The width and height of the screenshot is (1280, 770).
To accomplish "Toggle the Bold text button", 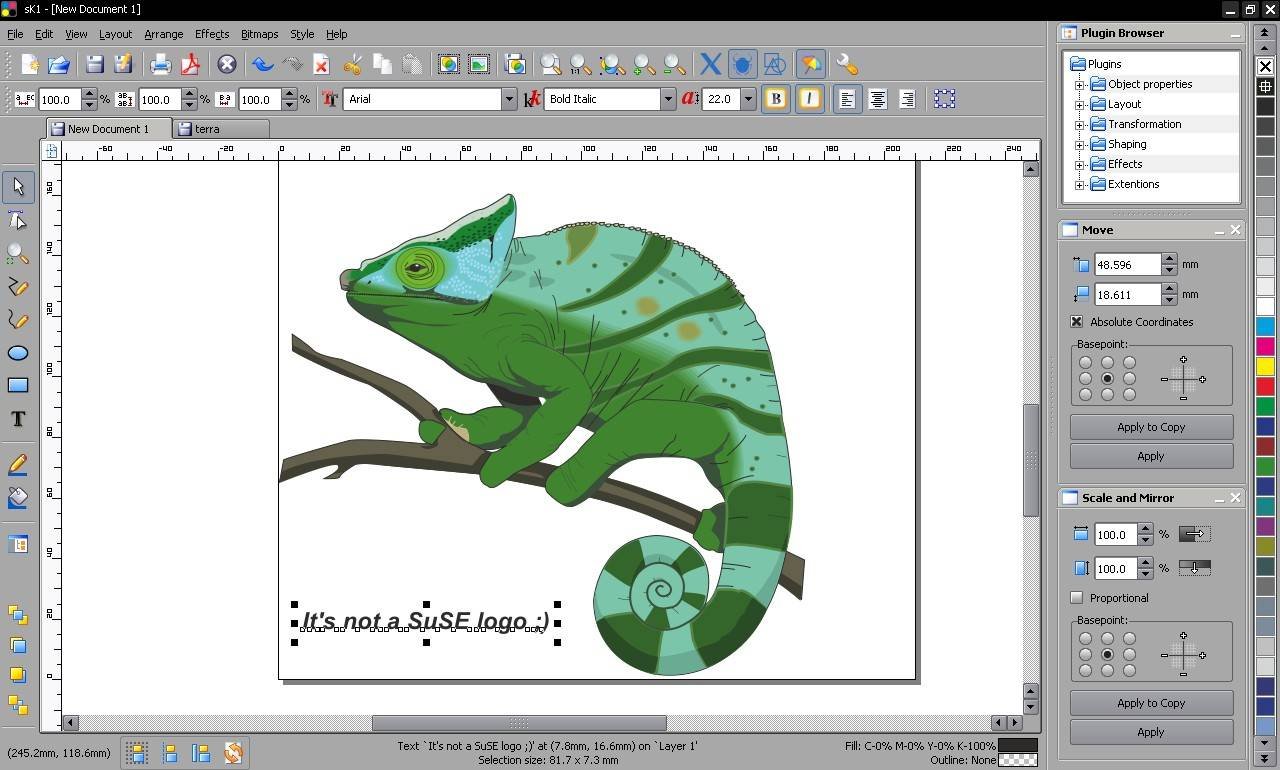I will pyautogui.click(x=775, y=99).
